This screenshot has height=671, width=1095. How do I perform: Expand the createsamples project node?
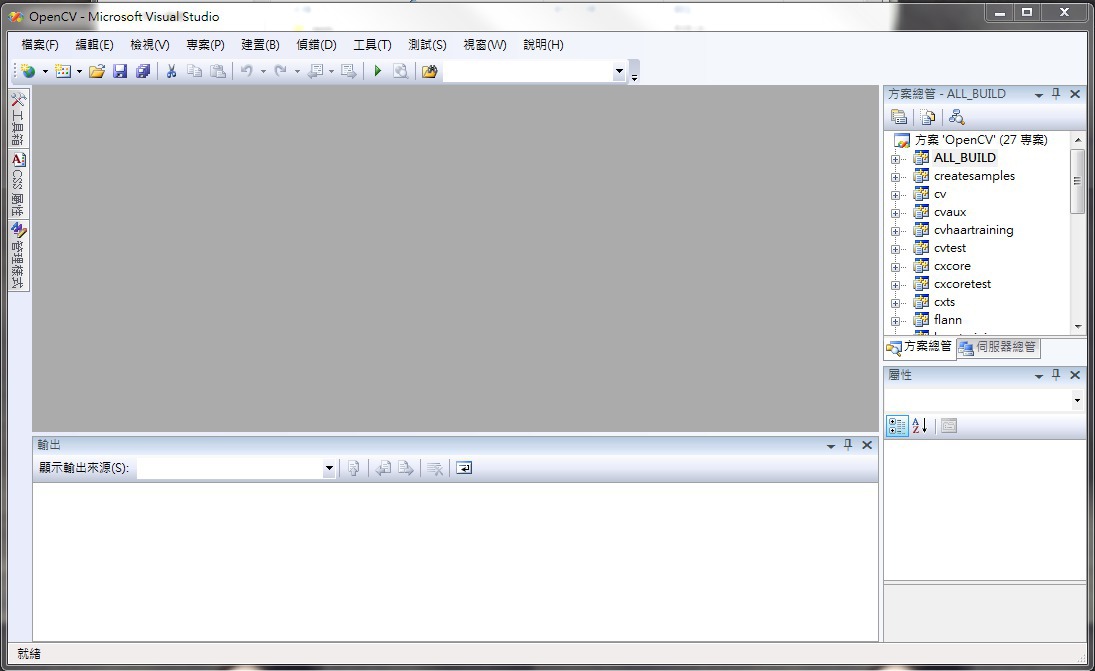click(895, 177)
